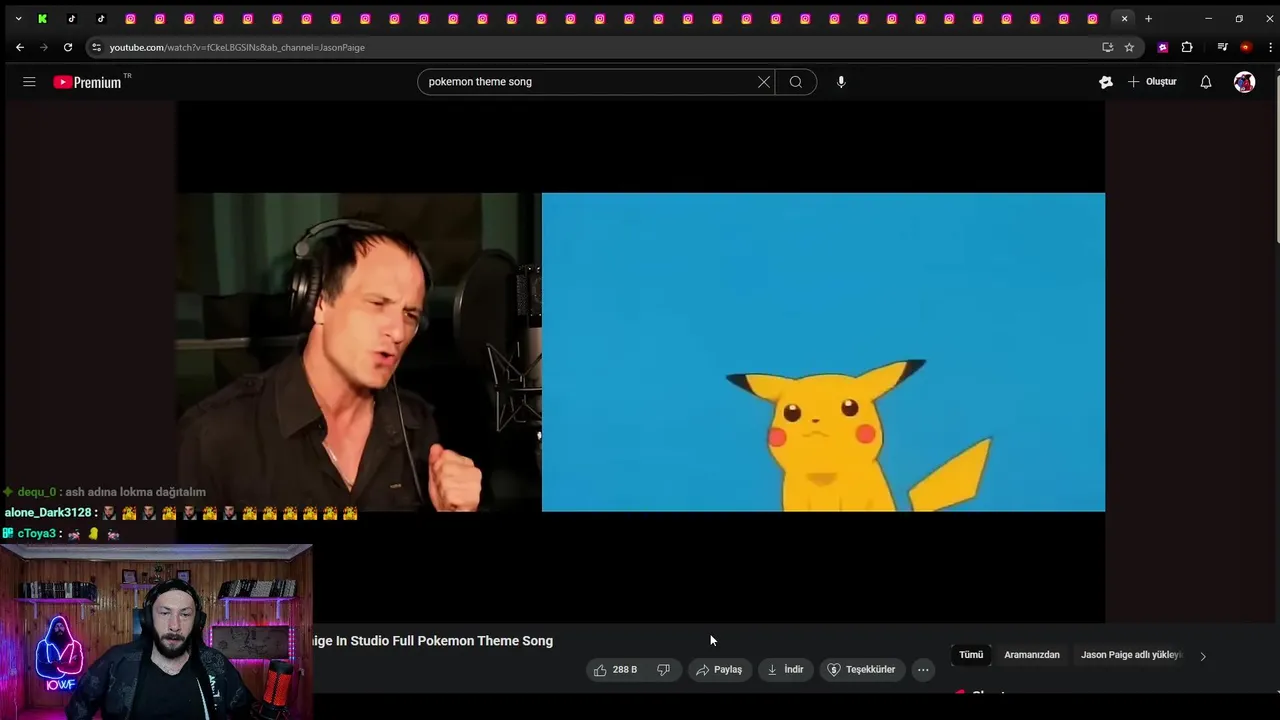Close the current YouTube tab
Viewport: 1280px width, 720px height.
(1124, 19)
